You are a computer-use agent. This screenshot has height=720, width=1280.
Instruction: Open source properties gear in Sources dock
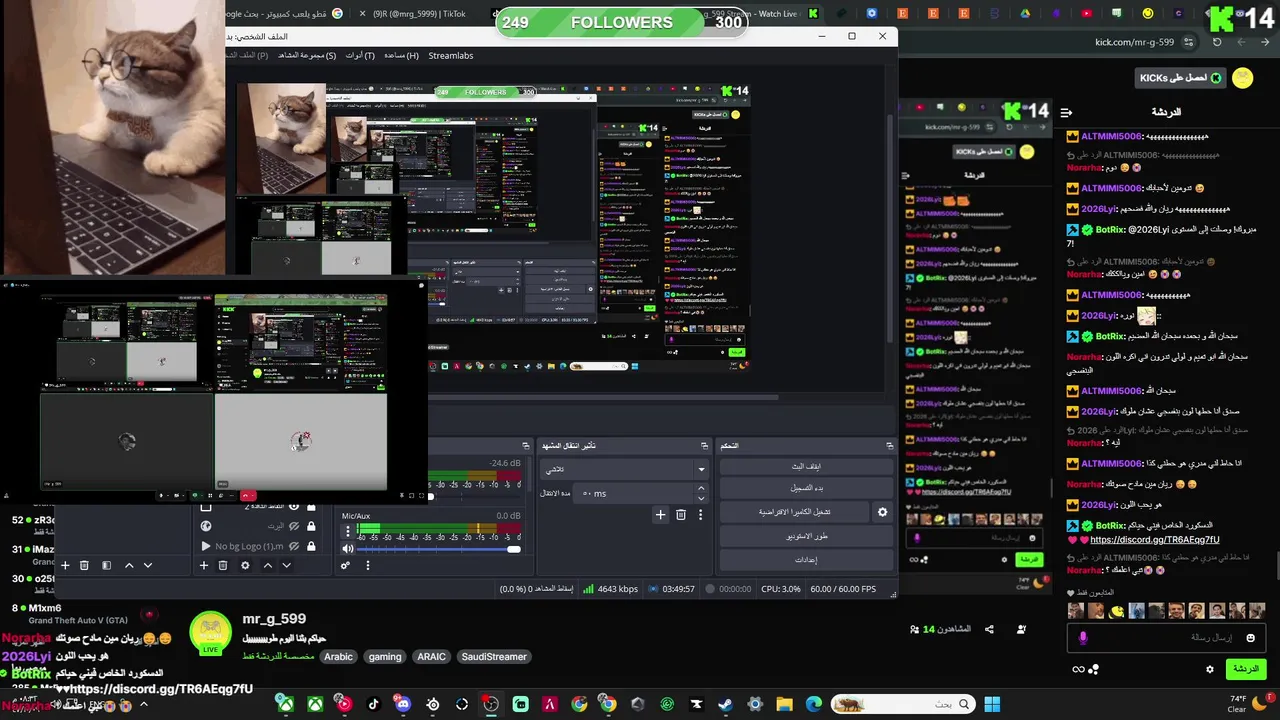click(x=245, y=565)
